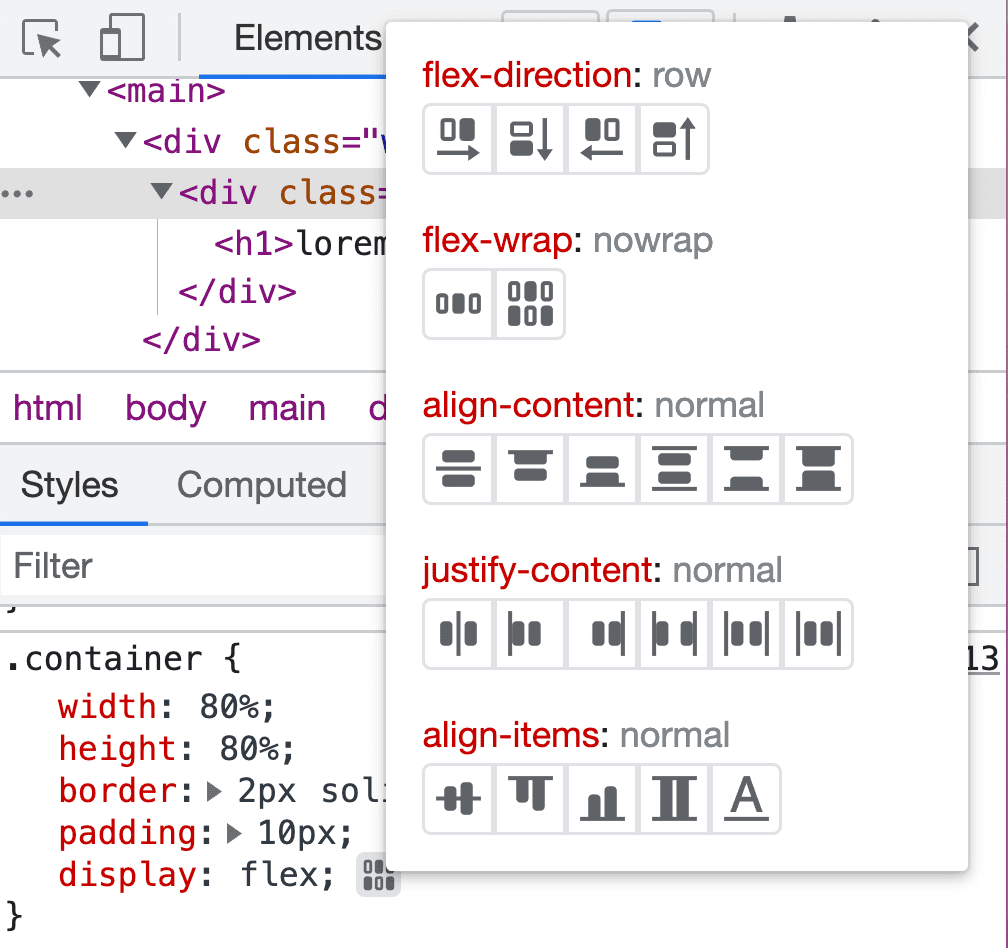Select flex-wrap wrap icon
Screen dimensions: 1008x948
[x=530, y=303]
